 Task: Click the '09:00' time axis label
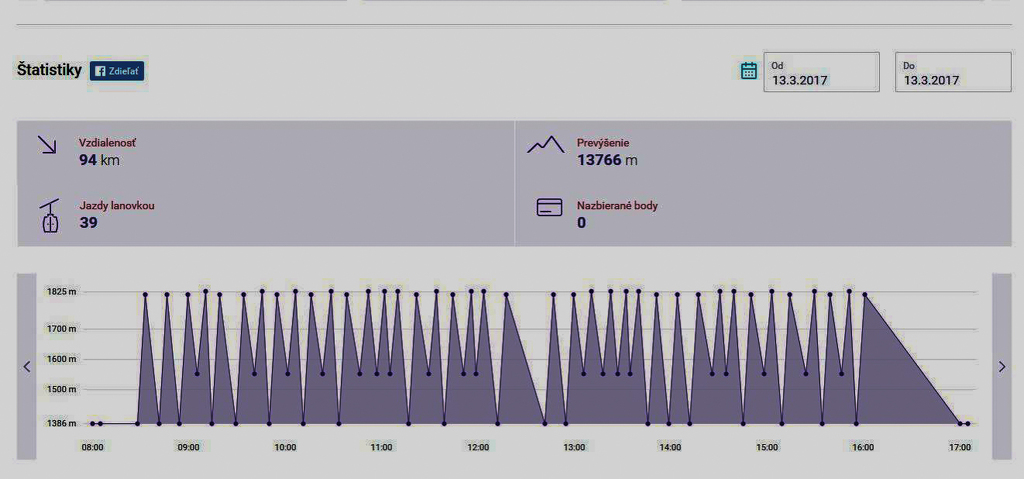pos(189,448)
